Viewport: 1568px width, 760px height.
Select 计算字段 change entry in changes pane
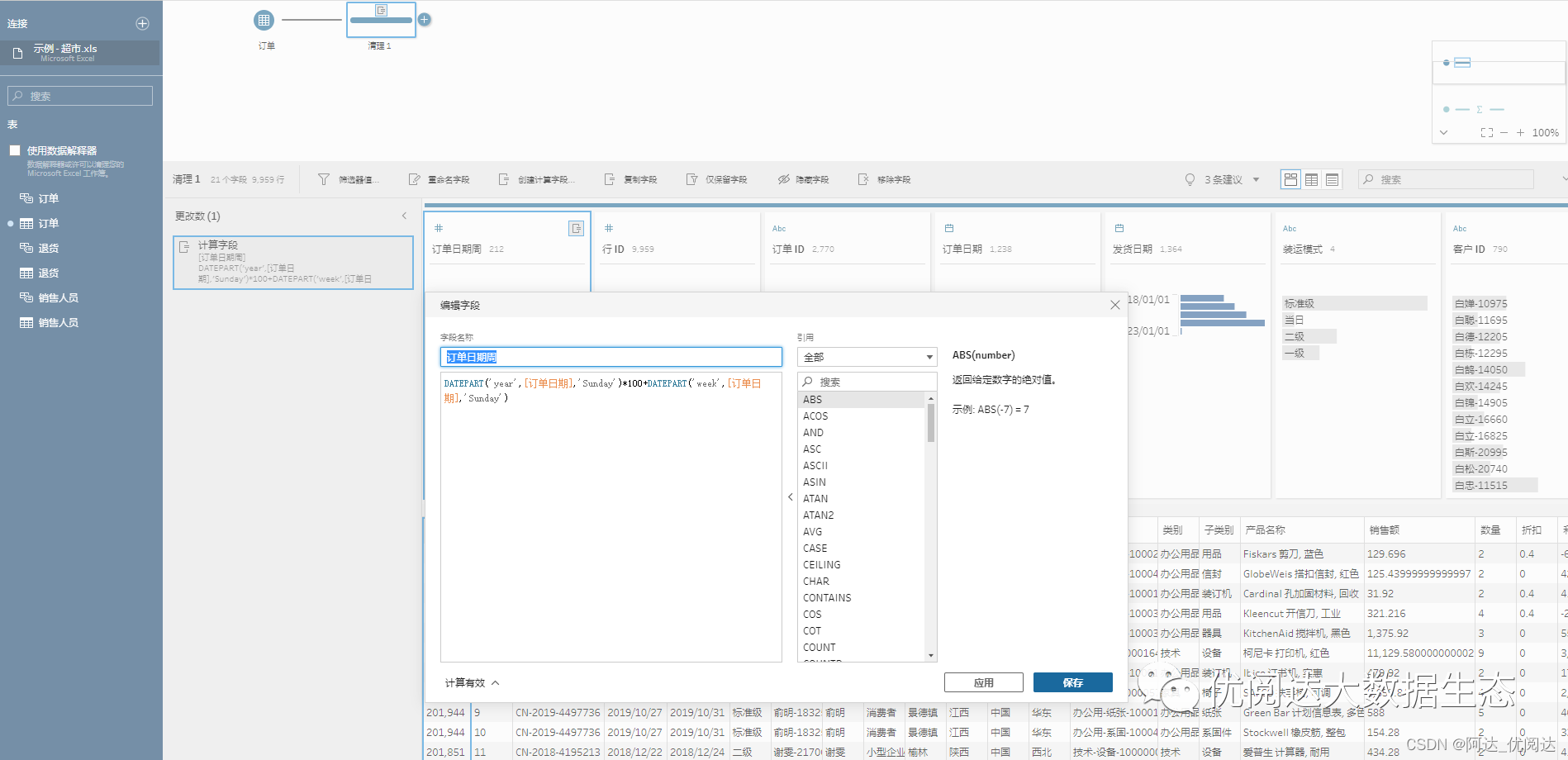click(293, 263)
